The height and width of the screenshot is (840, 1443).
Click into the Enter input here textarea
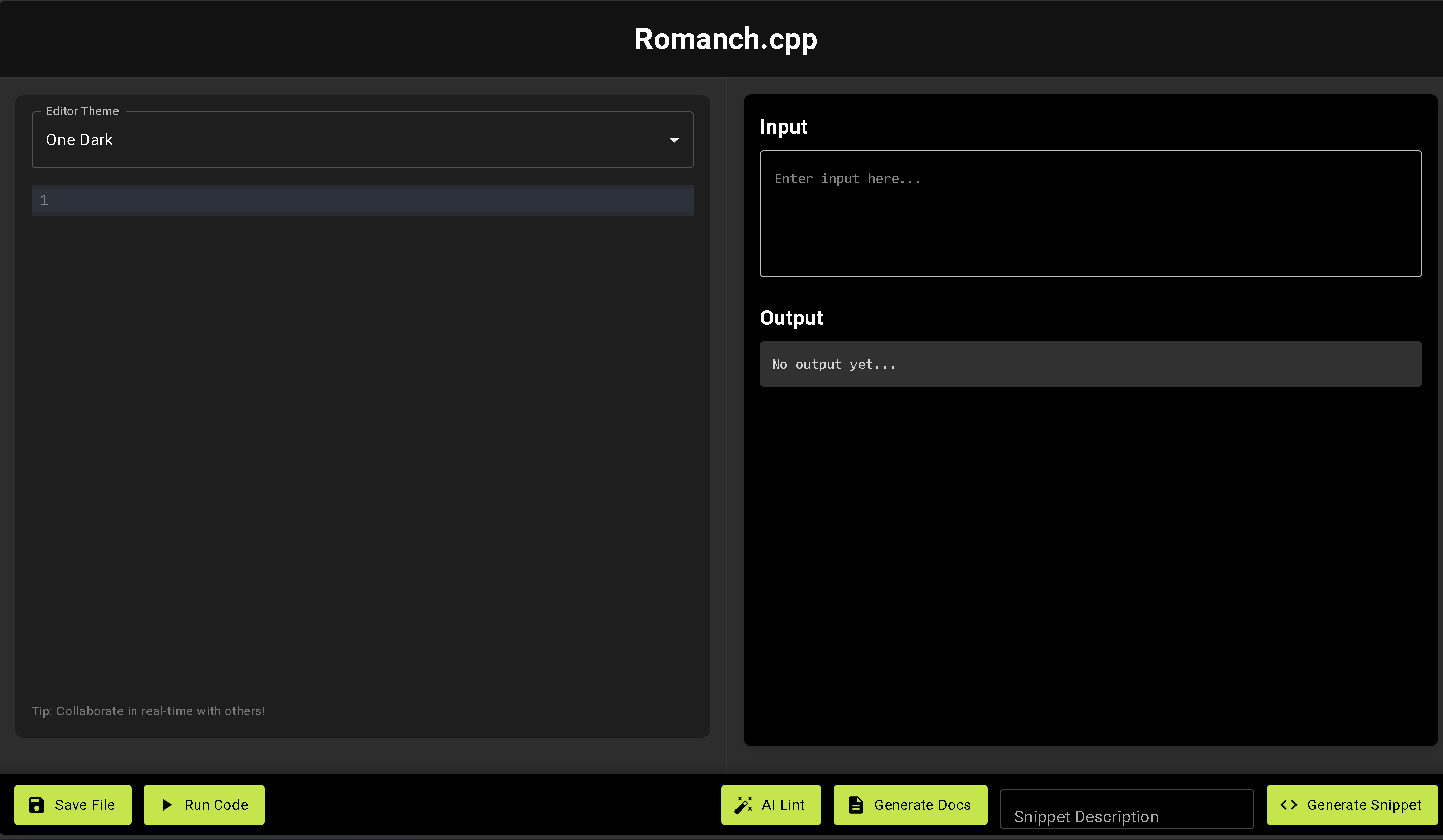click(x=1089, y=213)
